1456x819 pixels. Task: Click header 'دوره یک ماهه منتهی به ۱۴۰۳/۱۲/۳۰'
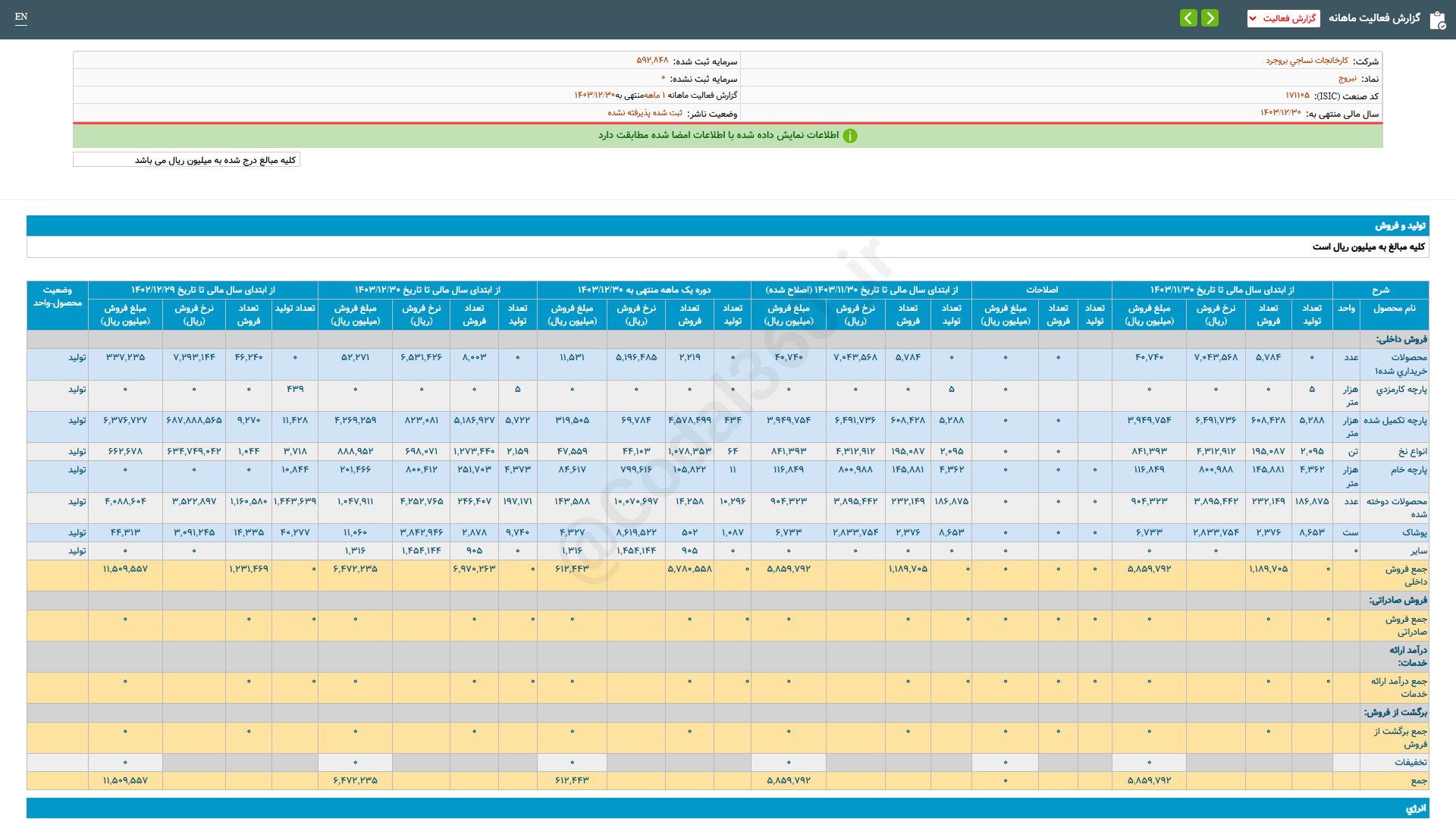click(644, 290)
